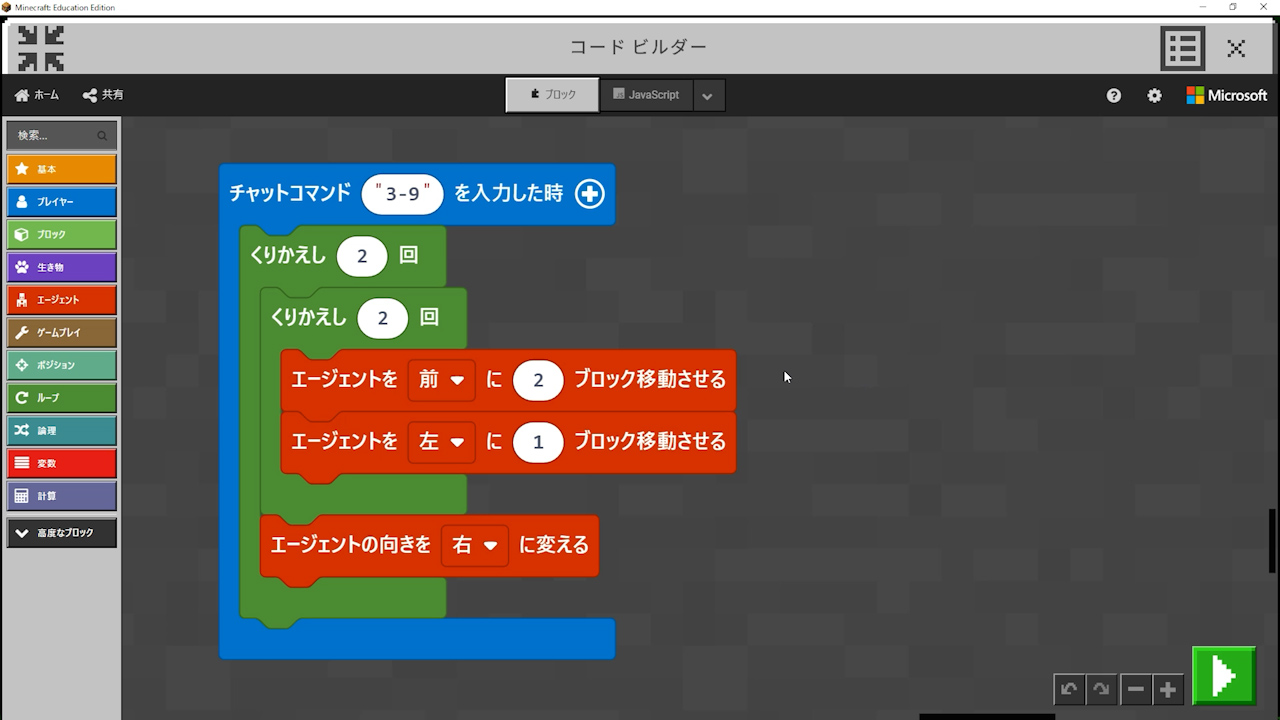Click the redo arrow icon

(x=1101, y=689)
